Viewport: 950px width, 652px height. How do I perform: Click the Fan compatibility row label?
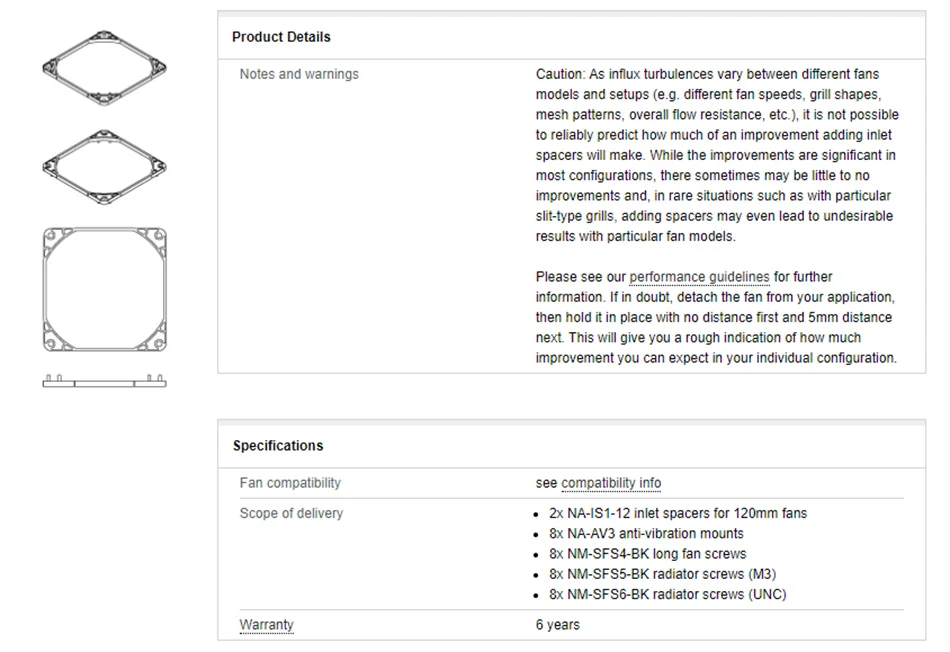(290, 483)
